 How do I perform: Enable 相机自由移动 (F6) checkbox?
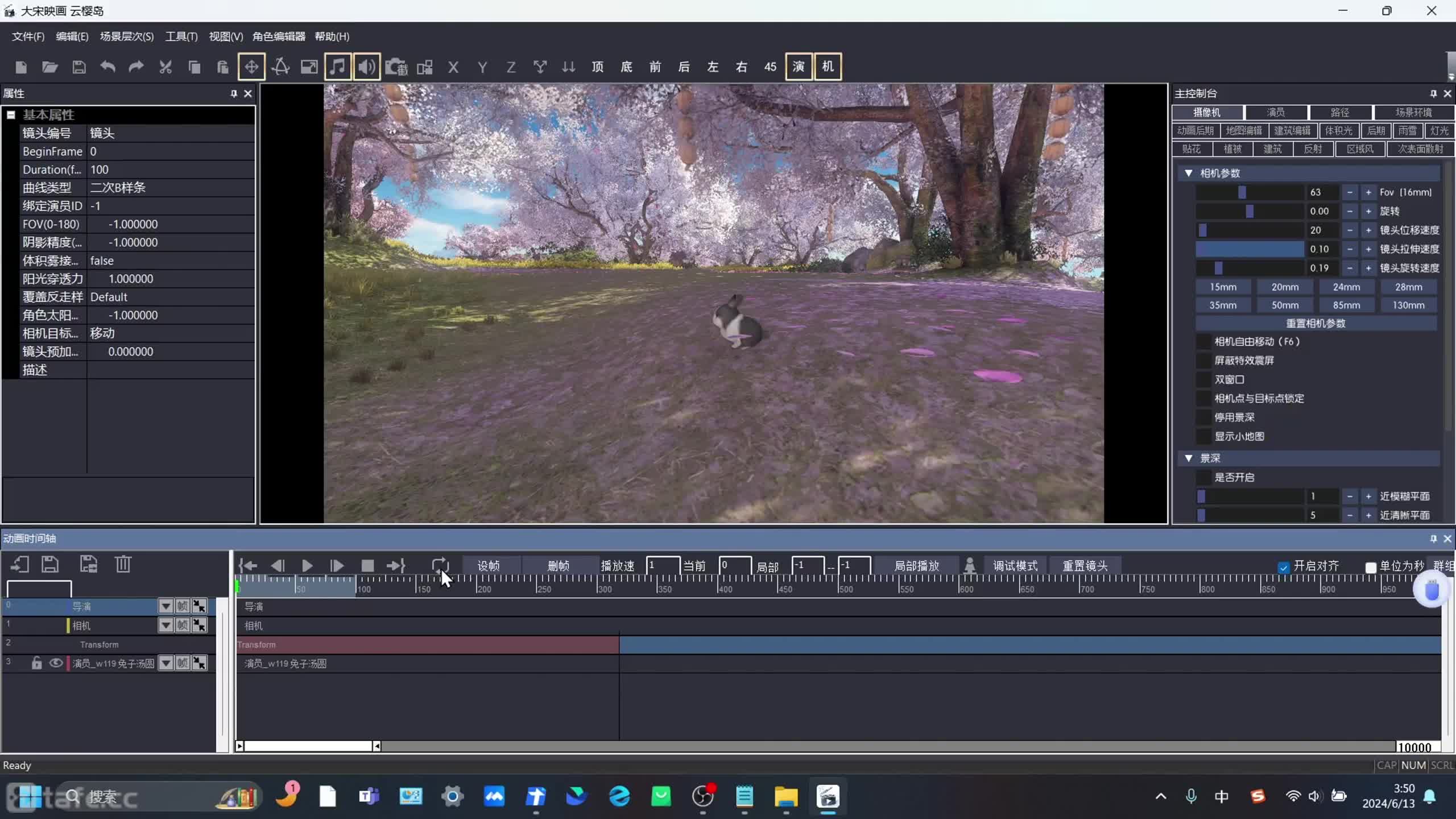(1203, 342)
